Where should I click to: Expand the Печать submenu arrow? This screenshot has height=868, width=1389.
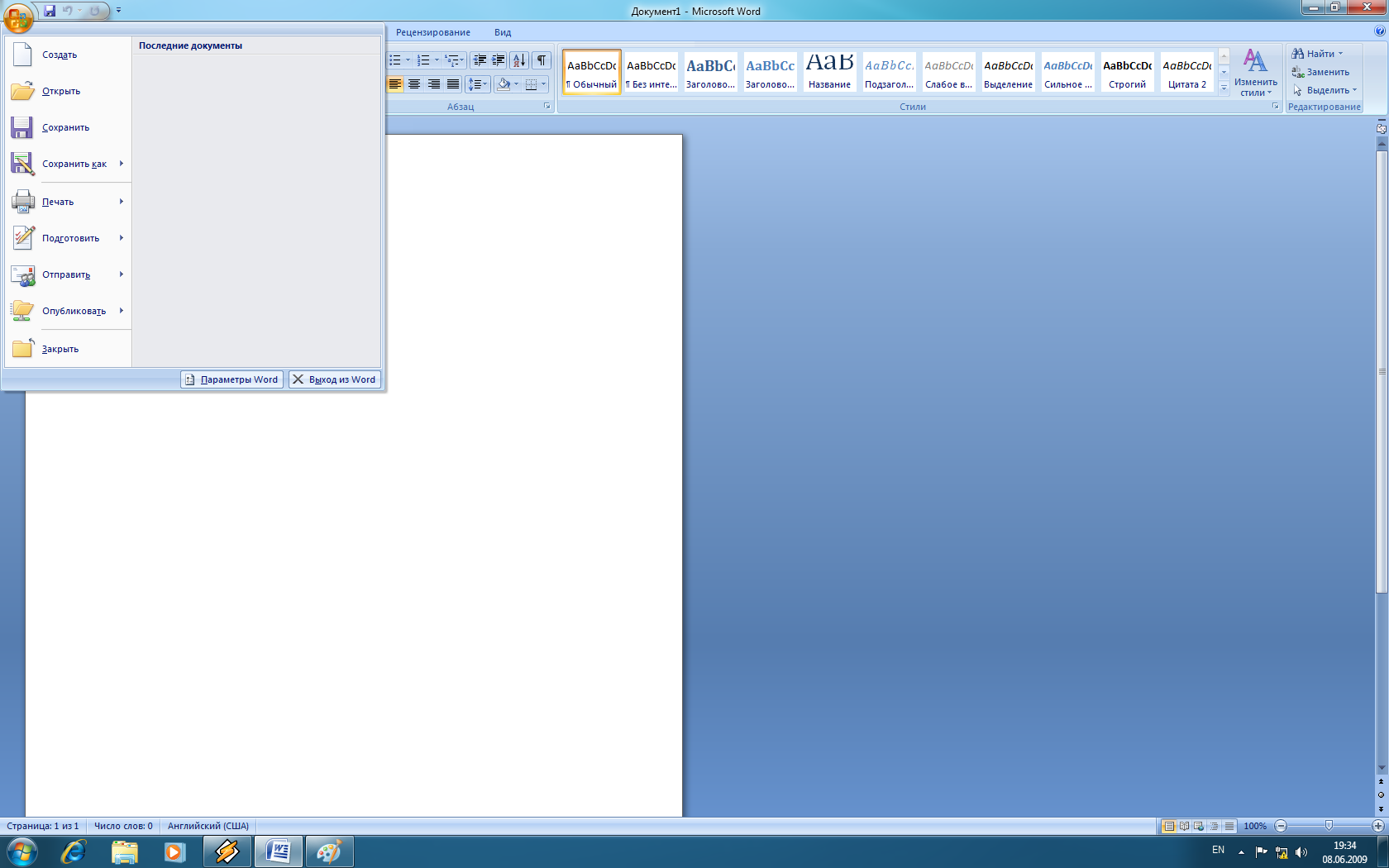pyautogui.click(x=122, y=202)
